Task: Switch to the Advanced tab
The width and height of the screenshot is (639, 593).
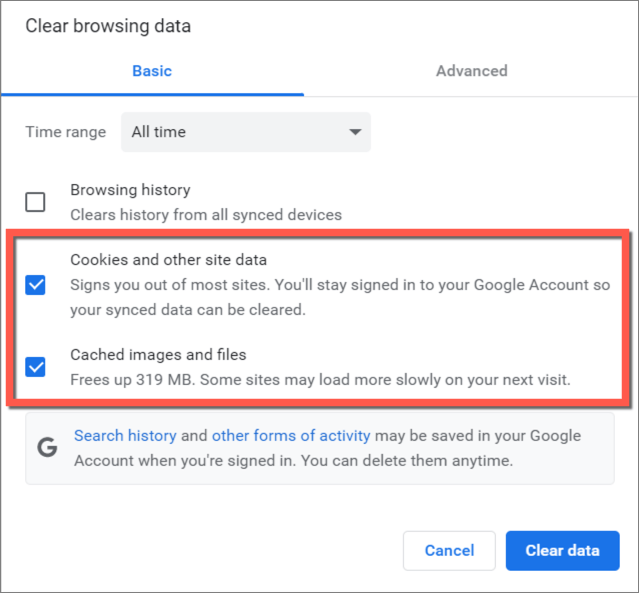Action: 472,71
